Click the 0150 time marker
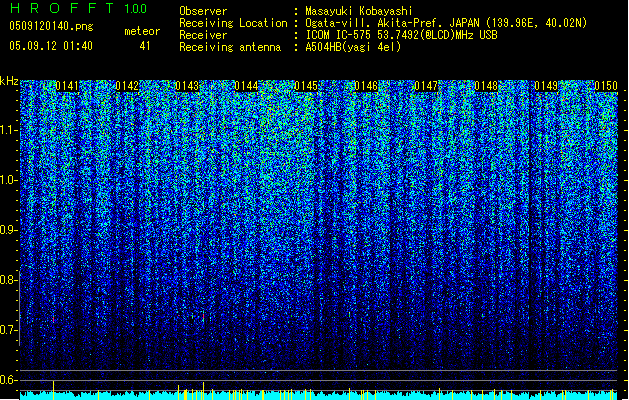 point(606,86)
